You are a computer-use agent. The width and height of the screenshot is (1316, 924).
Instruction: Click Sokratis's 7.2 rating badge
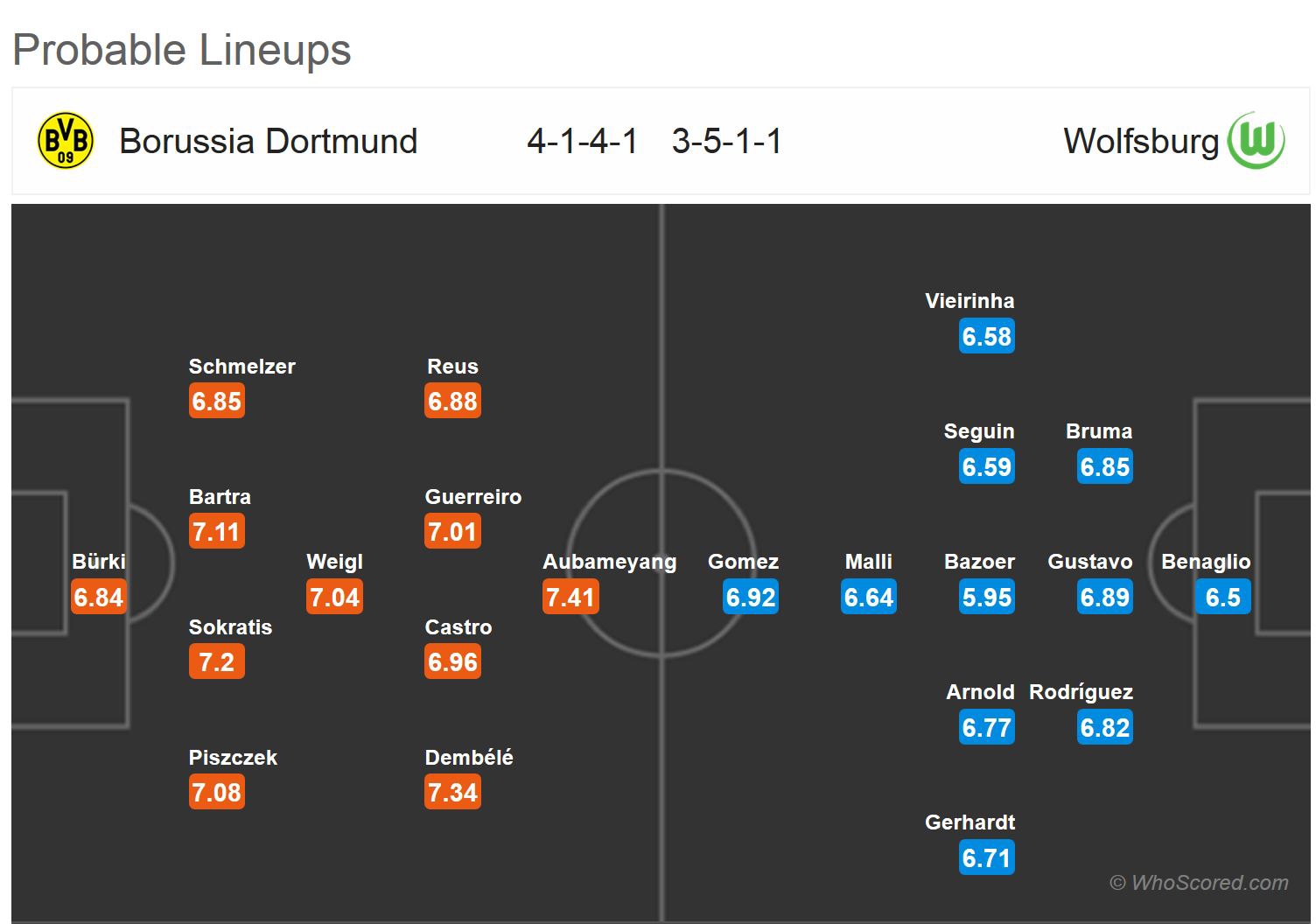point(216,662)
